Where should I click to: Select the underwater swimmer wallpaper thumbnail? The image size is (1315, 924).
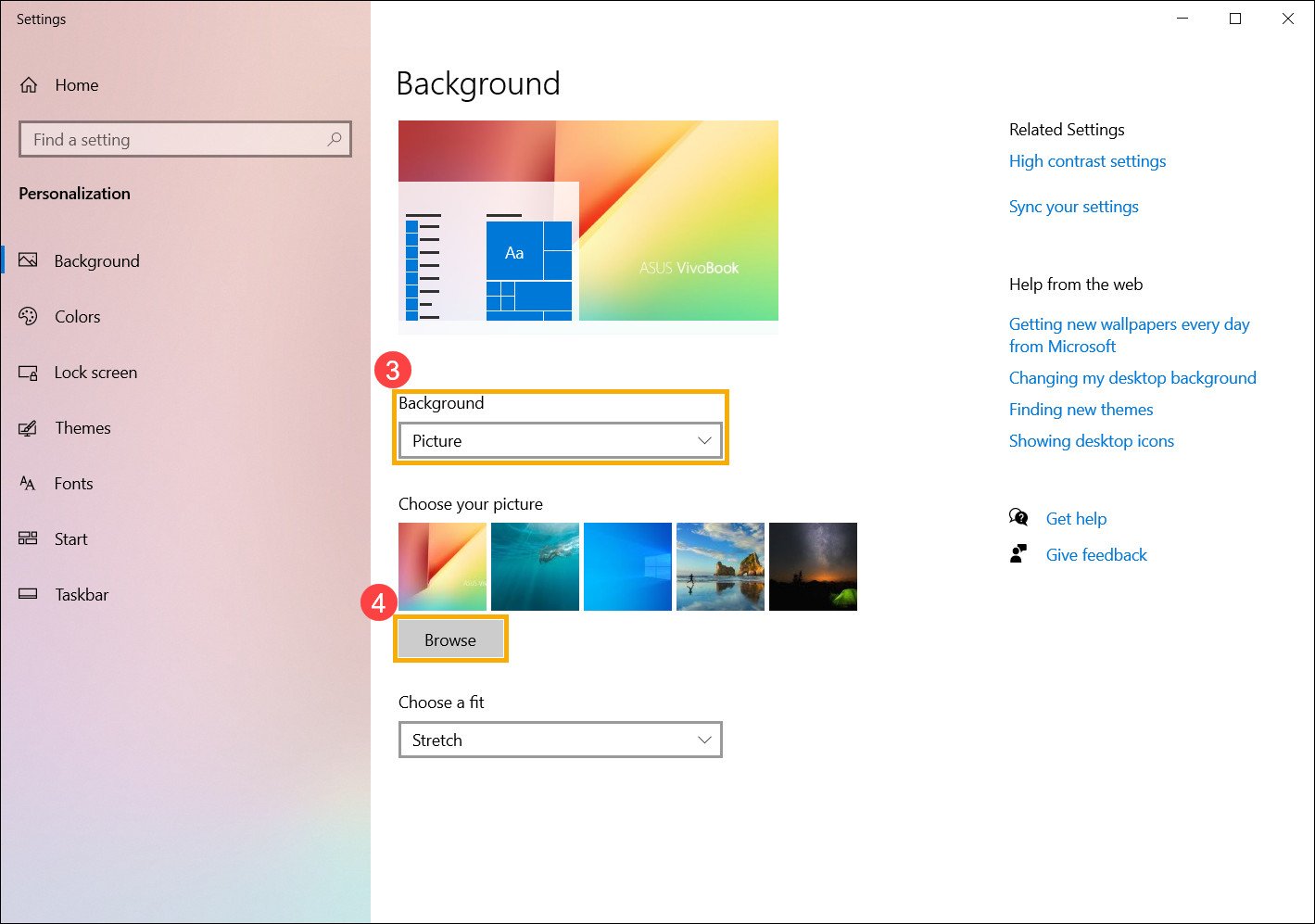(535, 566)
